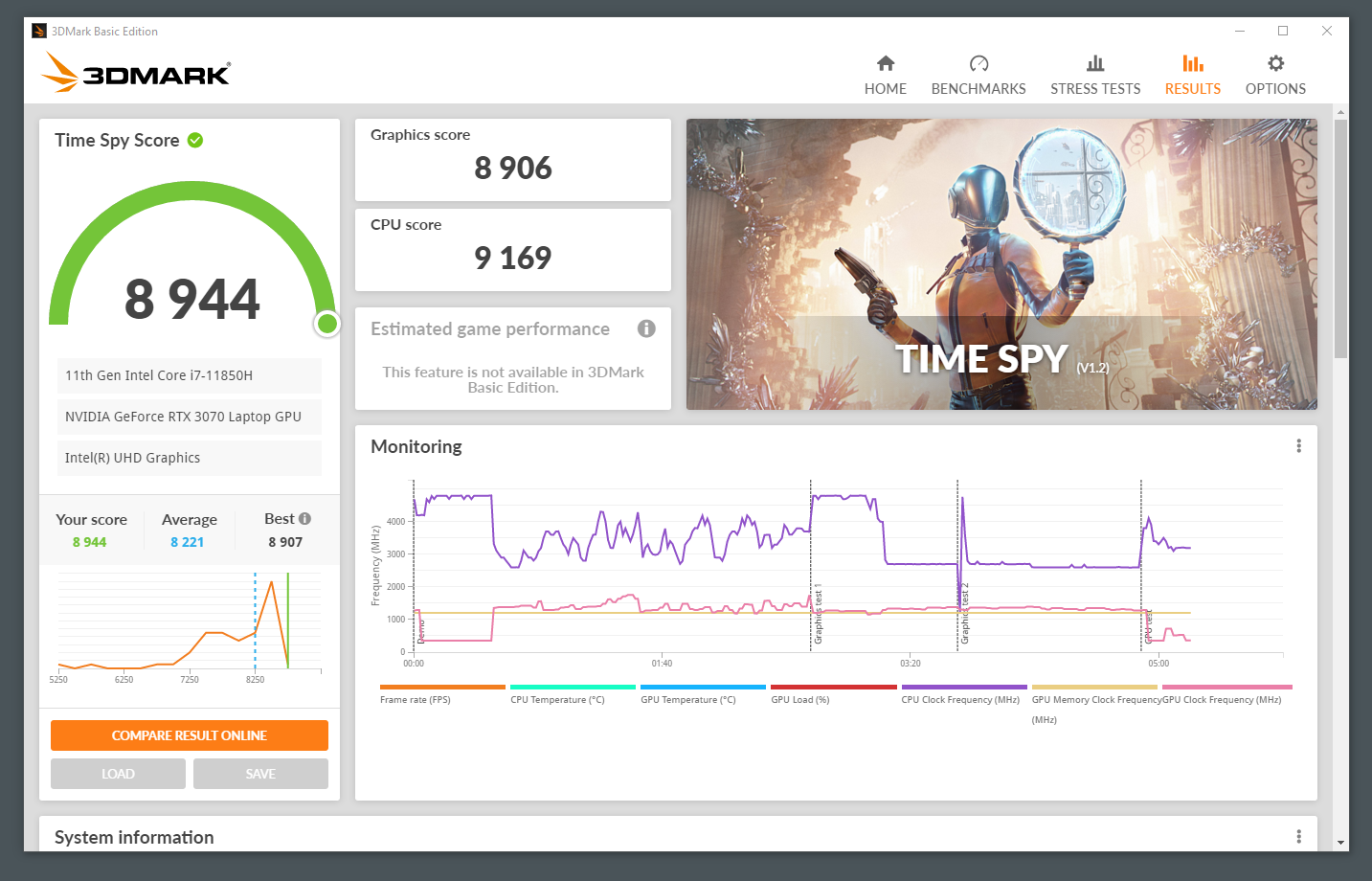Click the vertical scrollbar thumb
This screenshot has width=1372, height=881.
pos(1340,237)
